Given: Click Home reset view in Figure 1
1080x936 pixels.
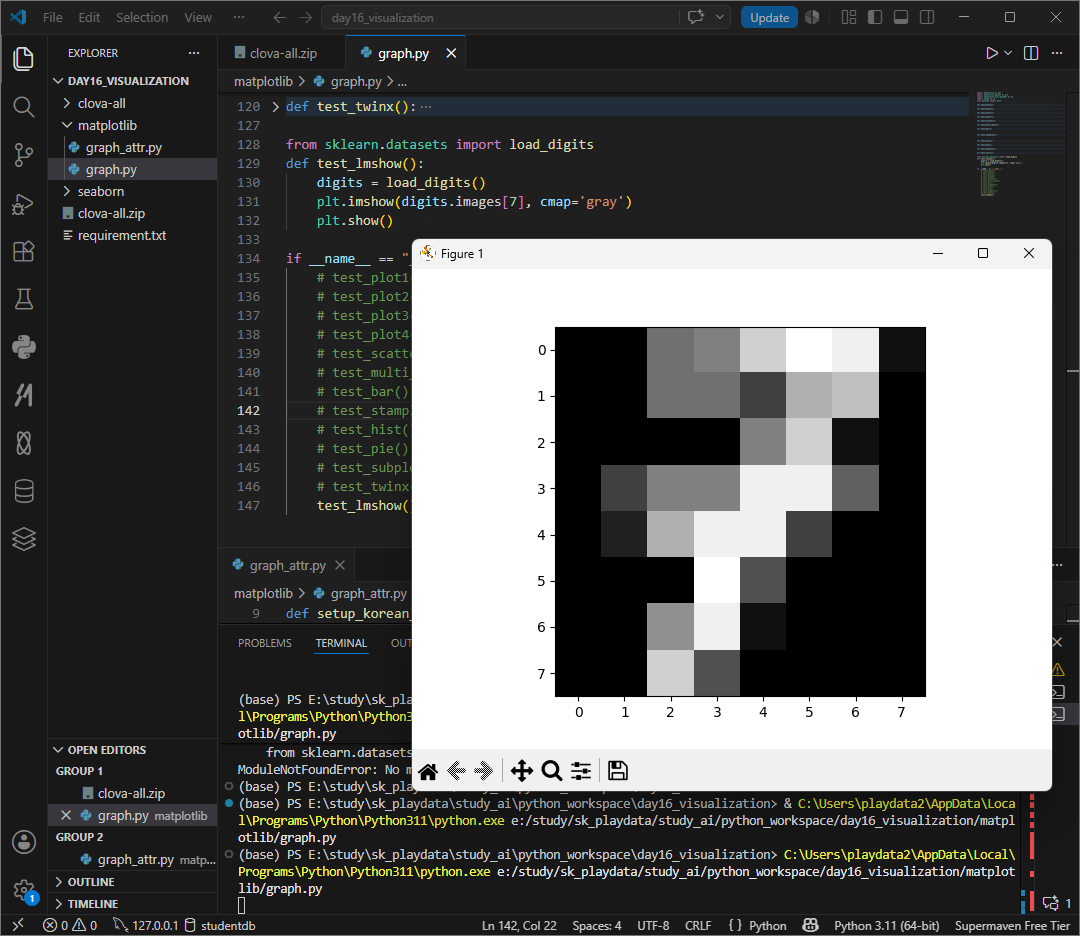Looking at the screenshot, I should pos(428,771).
